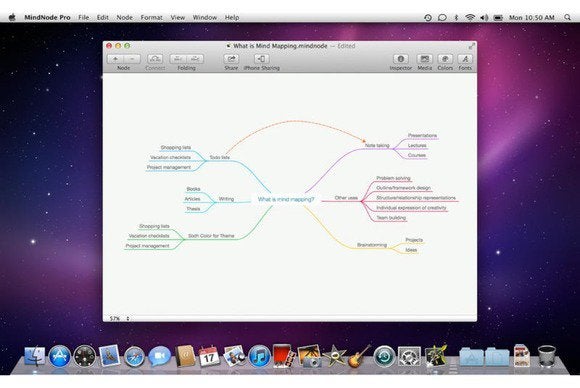Click the menu bar clock Mon 10:50 AM

click(x=532, y=17)
